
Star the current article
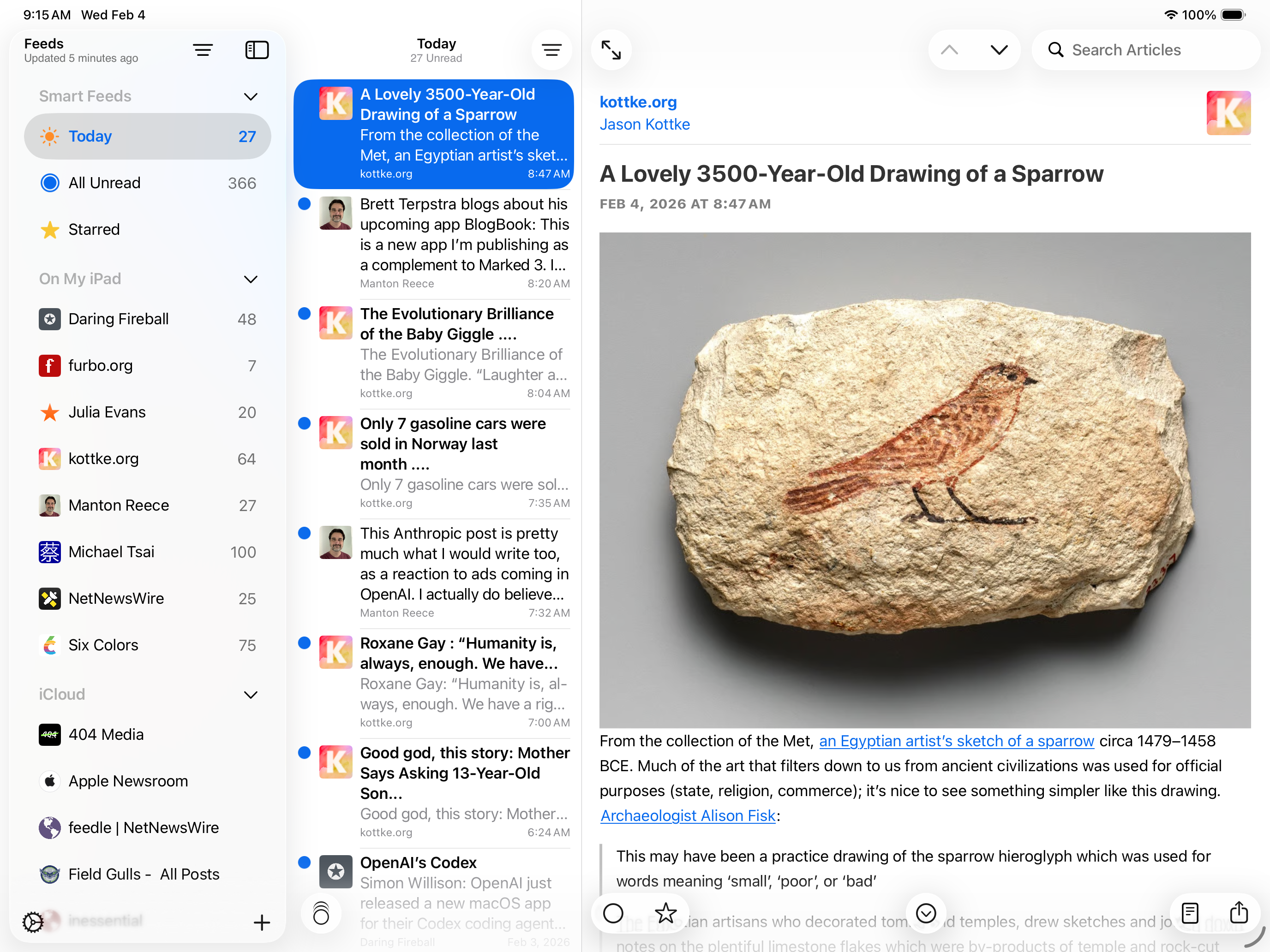[665, 912]
